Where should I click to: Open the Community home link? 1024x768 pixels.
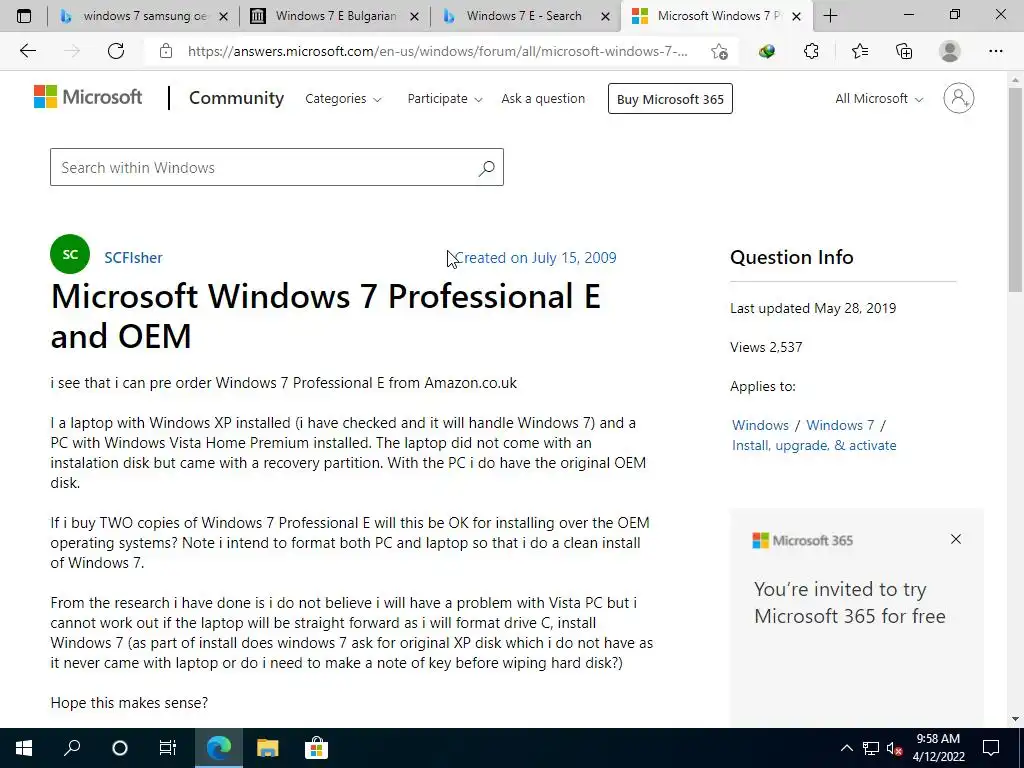[x=236, y=98]
